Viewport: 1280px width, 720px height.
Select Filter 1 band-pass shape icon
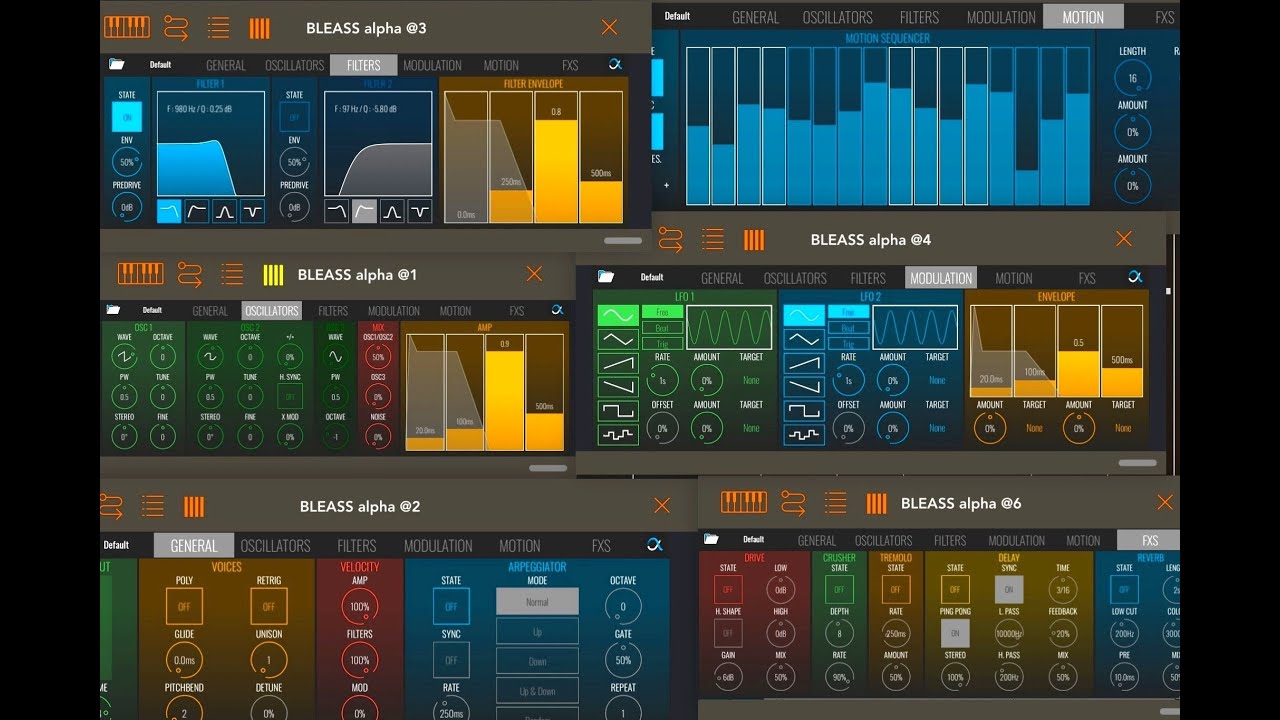coord(225,211)
